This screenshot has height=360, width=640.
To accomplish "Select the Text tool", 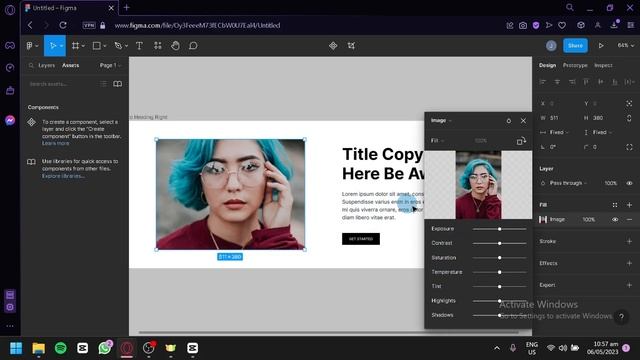I will 139,46.
